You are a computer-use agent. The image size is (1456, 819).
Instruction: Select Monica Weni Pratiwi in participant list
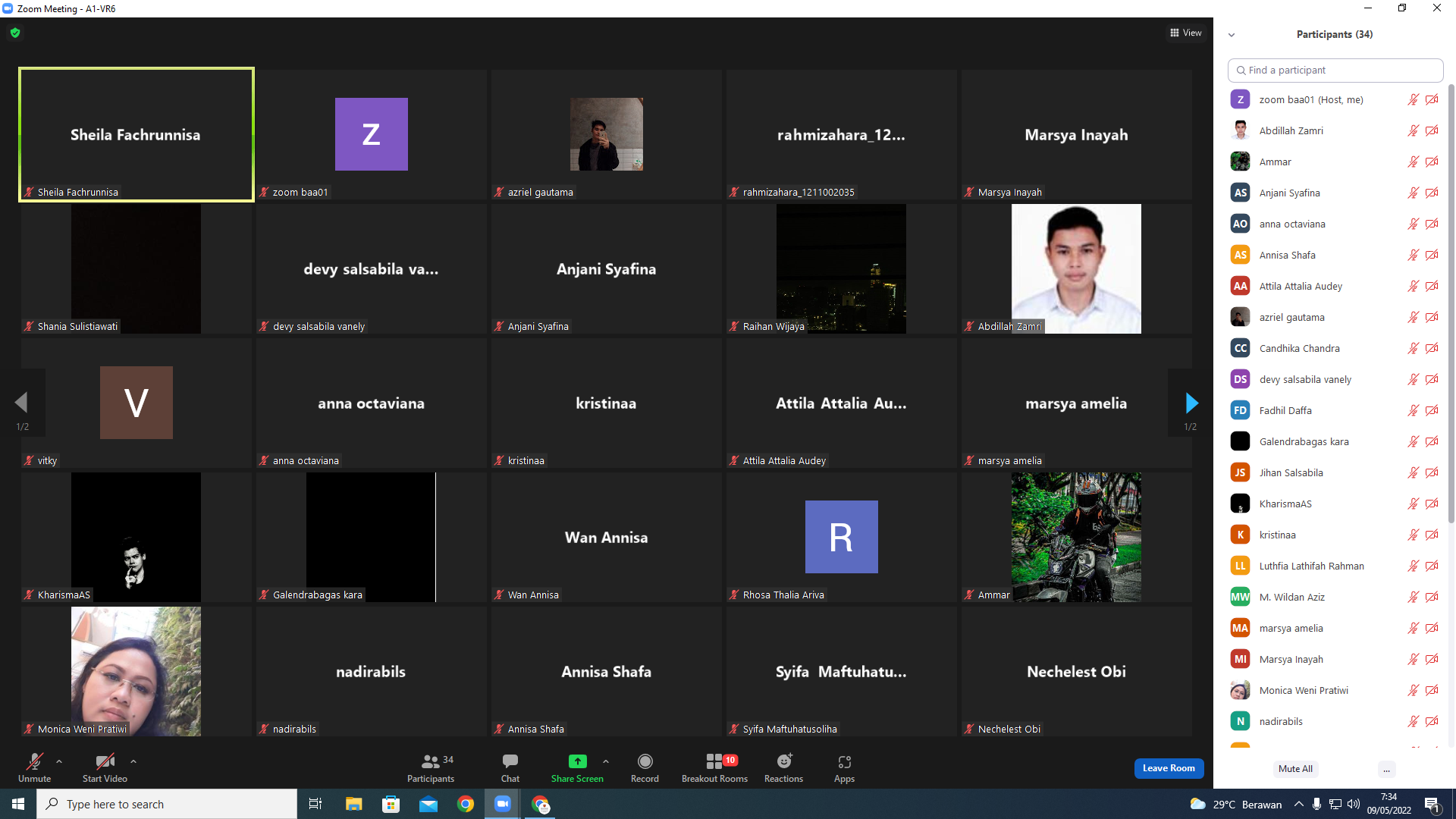[x=1335, y=690]
